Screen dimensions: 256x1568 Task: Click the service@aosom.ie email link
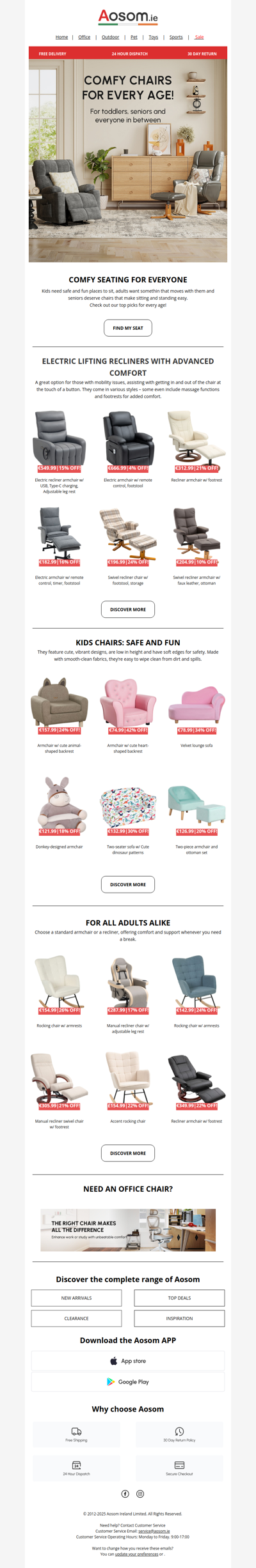(154, 1531)
